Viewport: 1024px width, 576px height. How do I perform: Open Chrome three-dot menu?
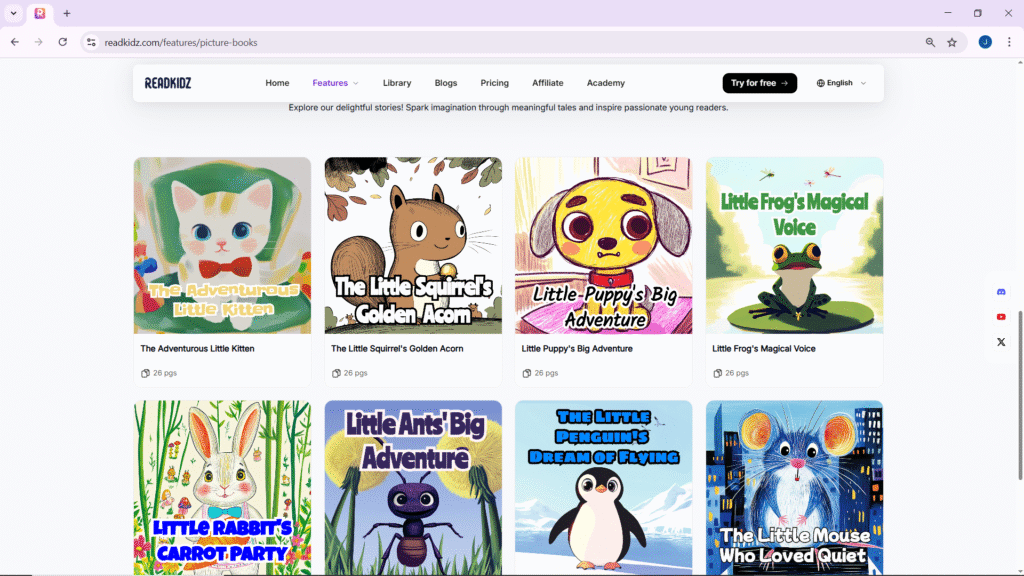point(1009,42)
